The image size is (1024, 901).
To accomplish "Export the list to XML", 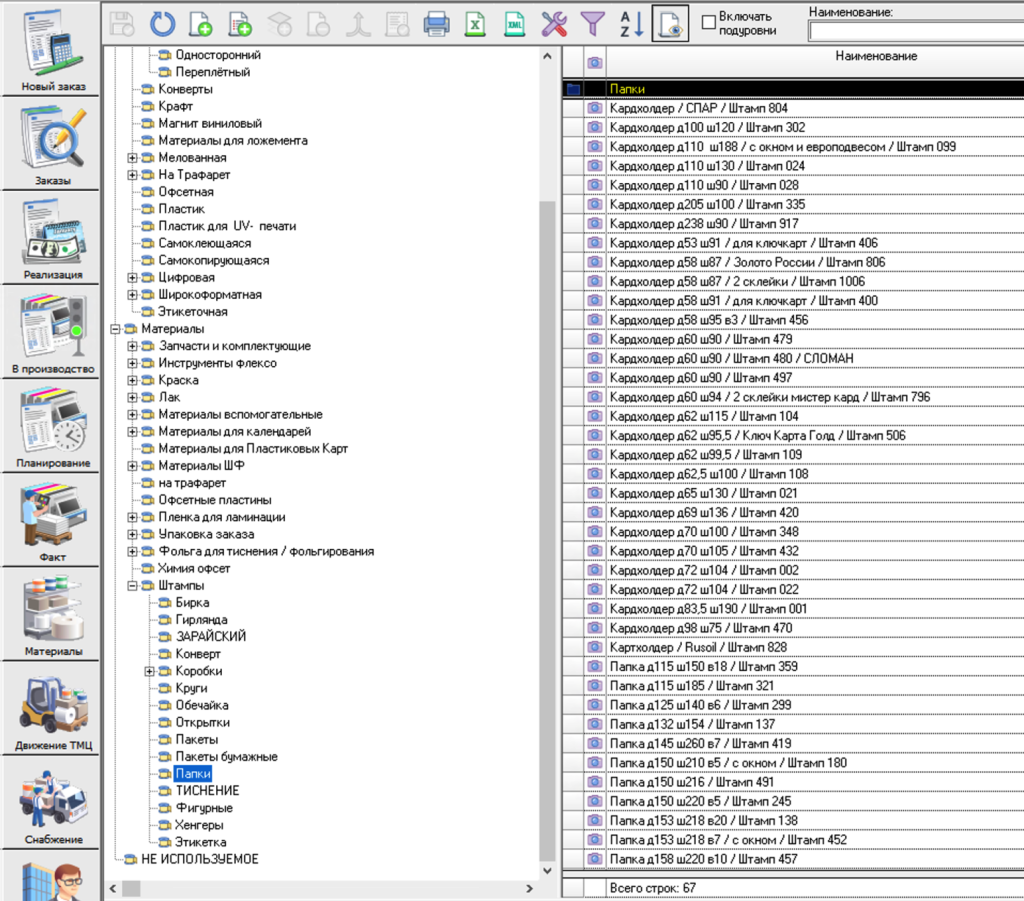I will click(514, 24).
